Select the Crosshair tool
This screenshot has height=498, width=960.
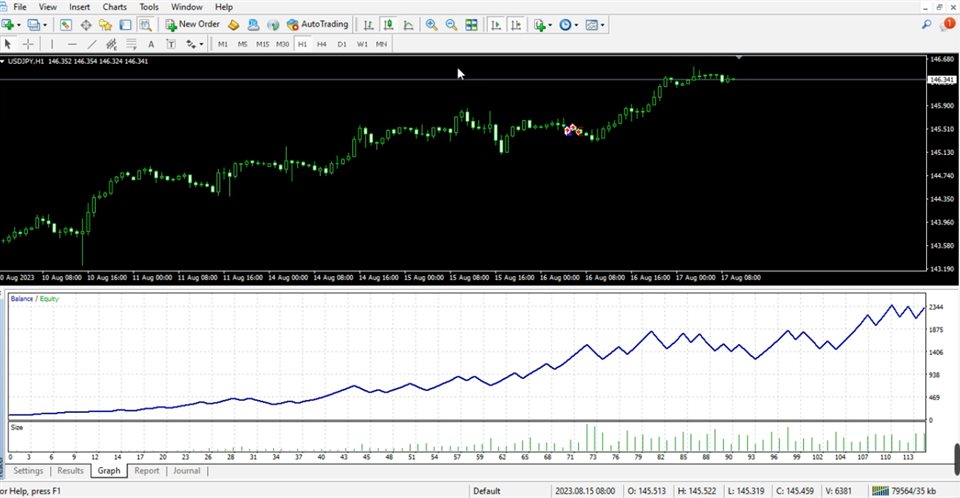pyautogui.click(x=28, y=44)
